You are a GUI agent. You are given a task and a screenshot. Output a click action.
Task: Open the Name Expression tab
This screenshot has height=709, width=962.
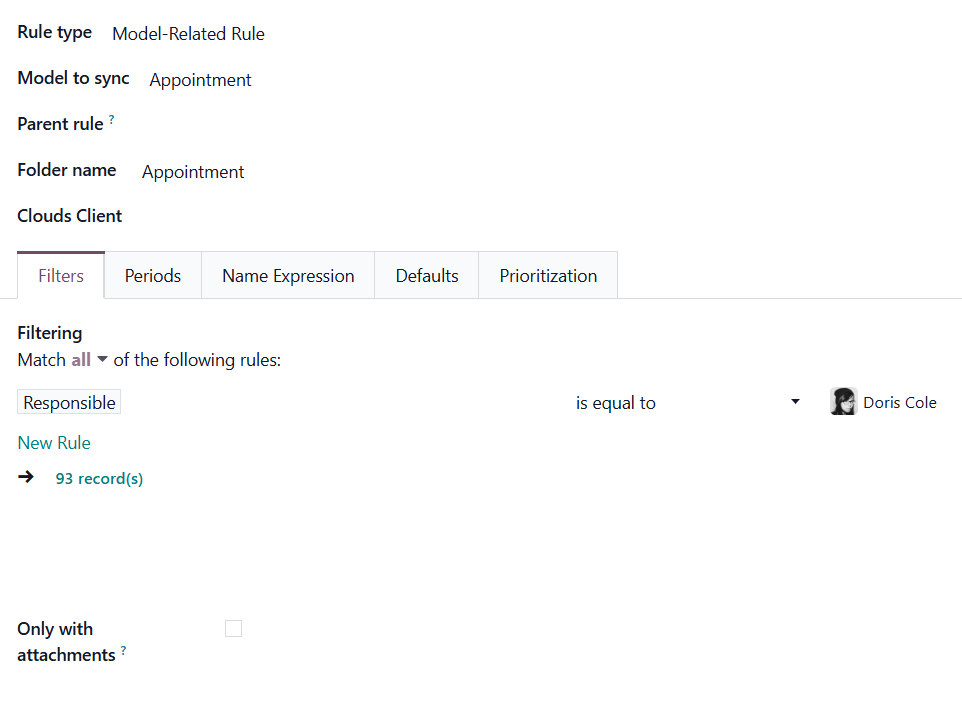tap(288, 276)
